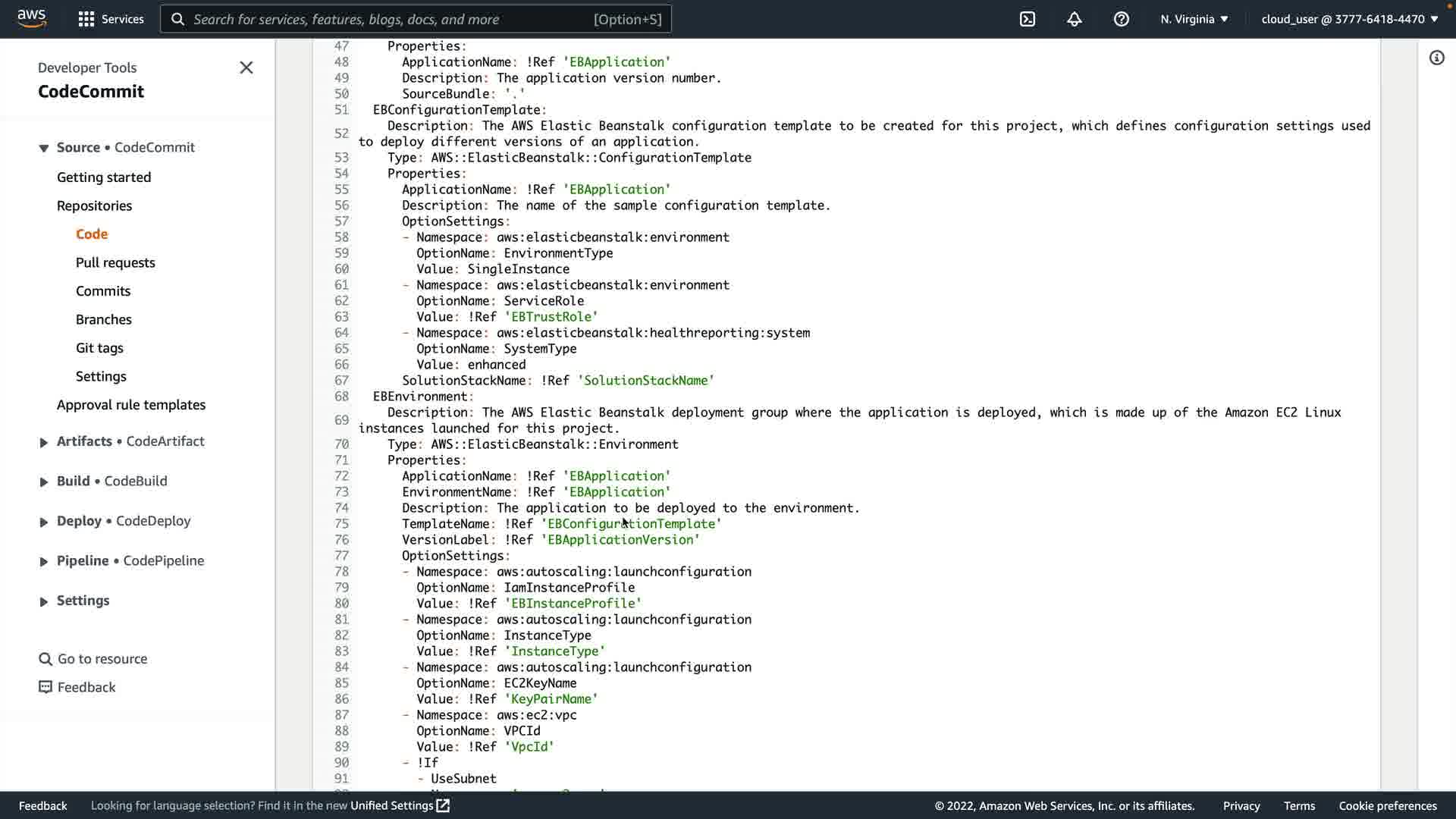Image resolution: width=1456 pixels, height=819 pixels.
Task: Expand the Artifacts CodeArtifact section
Action: pos(44,442)
